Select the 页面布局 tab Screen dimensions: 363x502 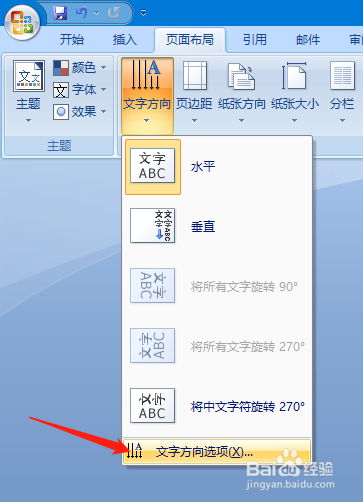tap(190, 40)
